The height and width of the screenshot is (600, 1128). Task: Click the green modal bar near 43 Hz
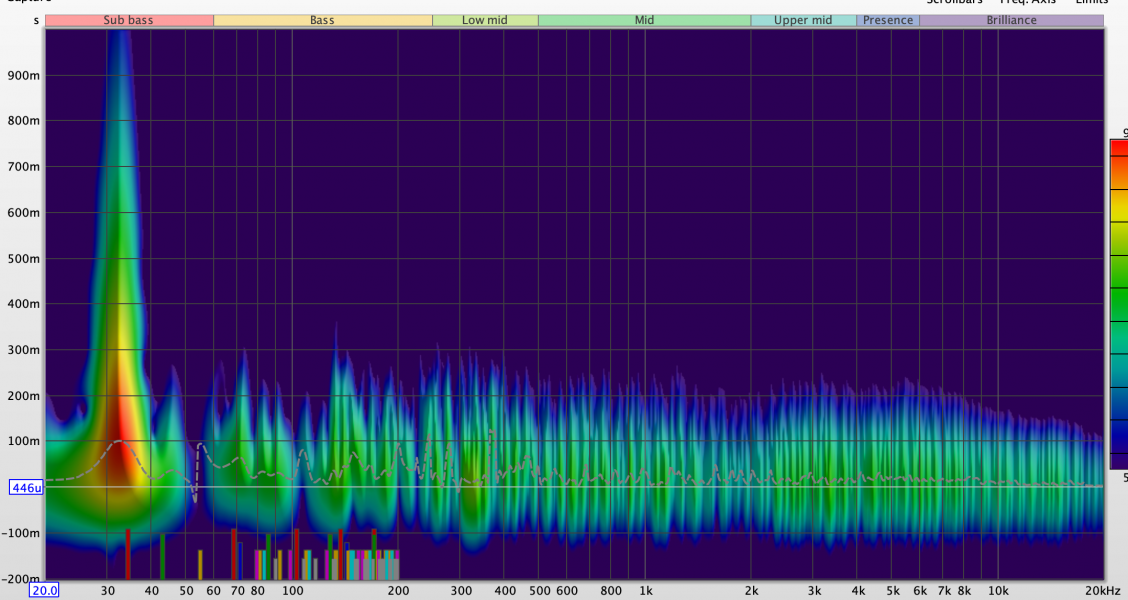tap(163, 556)
